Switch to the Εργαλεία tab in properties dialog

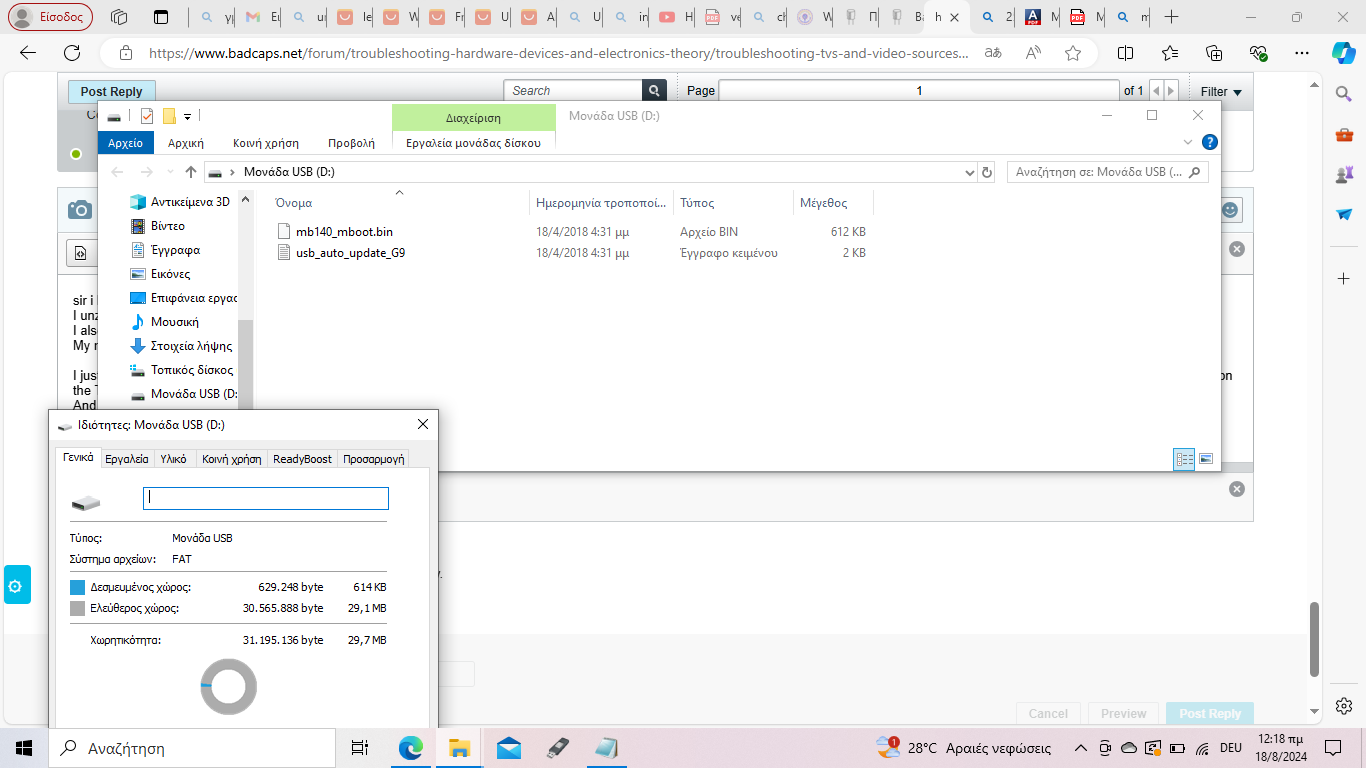coord(127,459)
